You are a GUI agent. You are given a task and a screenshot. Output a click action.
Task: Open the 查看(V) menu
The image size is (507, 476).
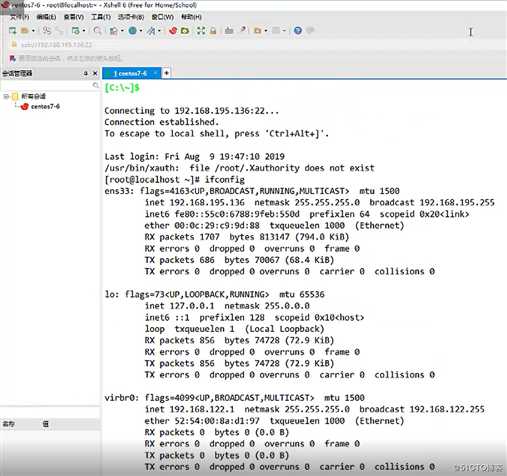74,17
